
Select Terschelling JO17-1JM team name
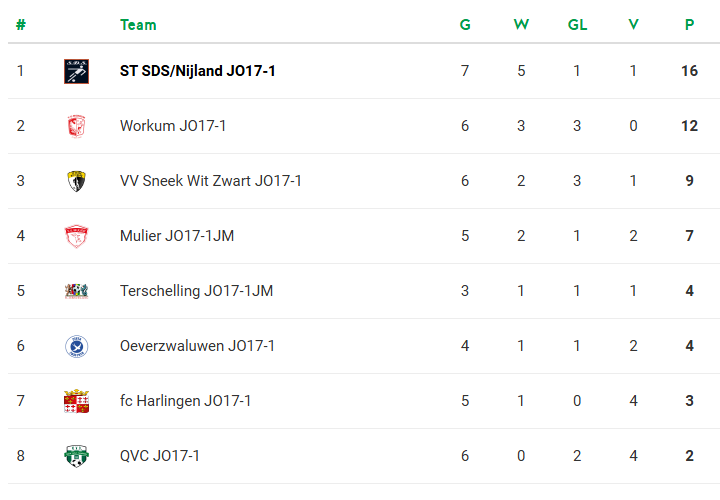click(196, 291)
